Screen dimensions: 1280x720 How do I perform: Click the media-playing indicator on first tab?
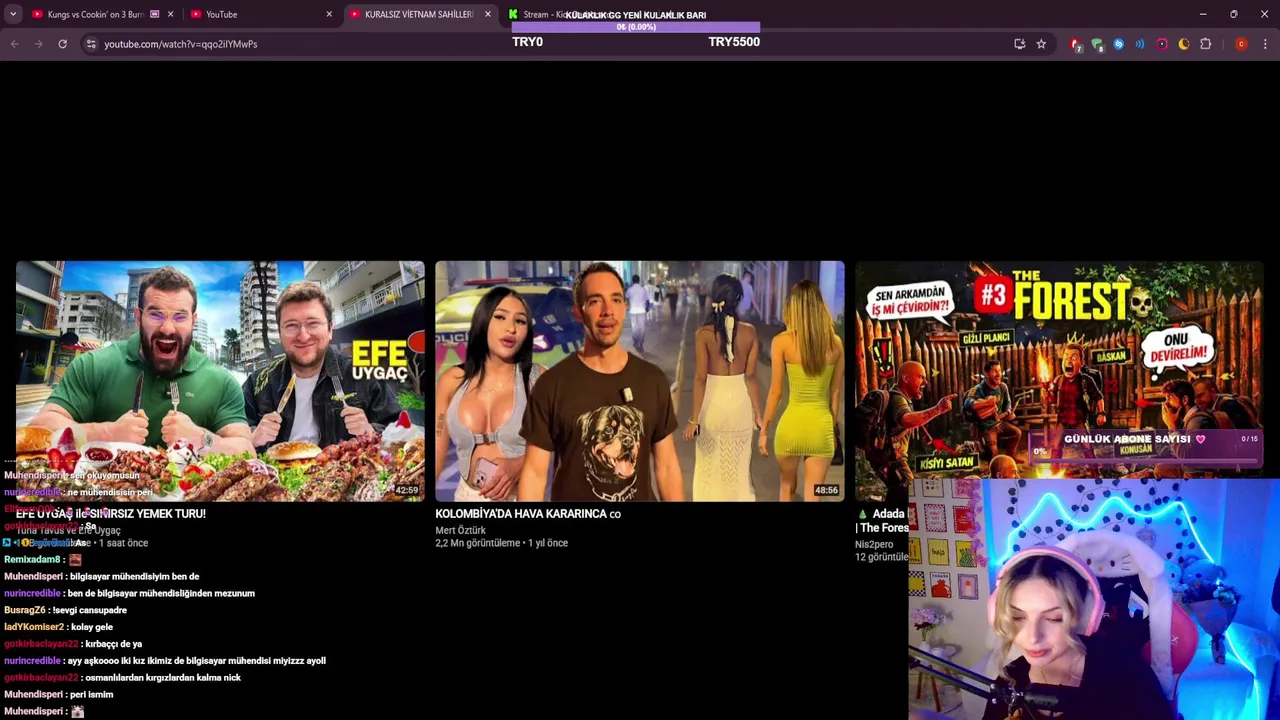pyautogui.click(x=154, y=14)
